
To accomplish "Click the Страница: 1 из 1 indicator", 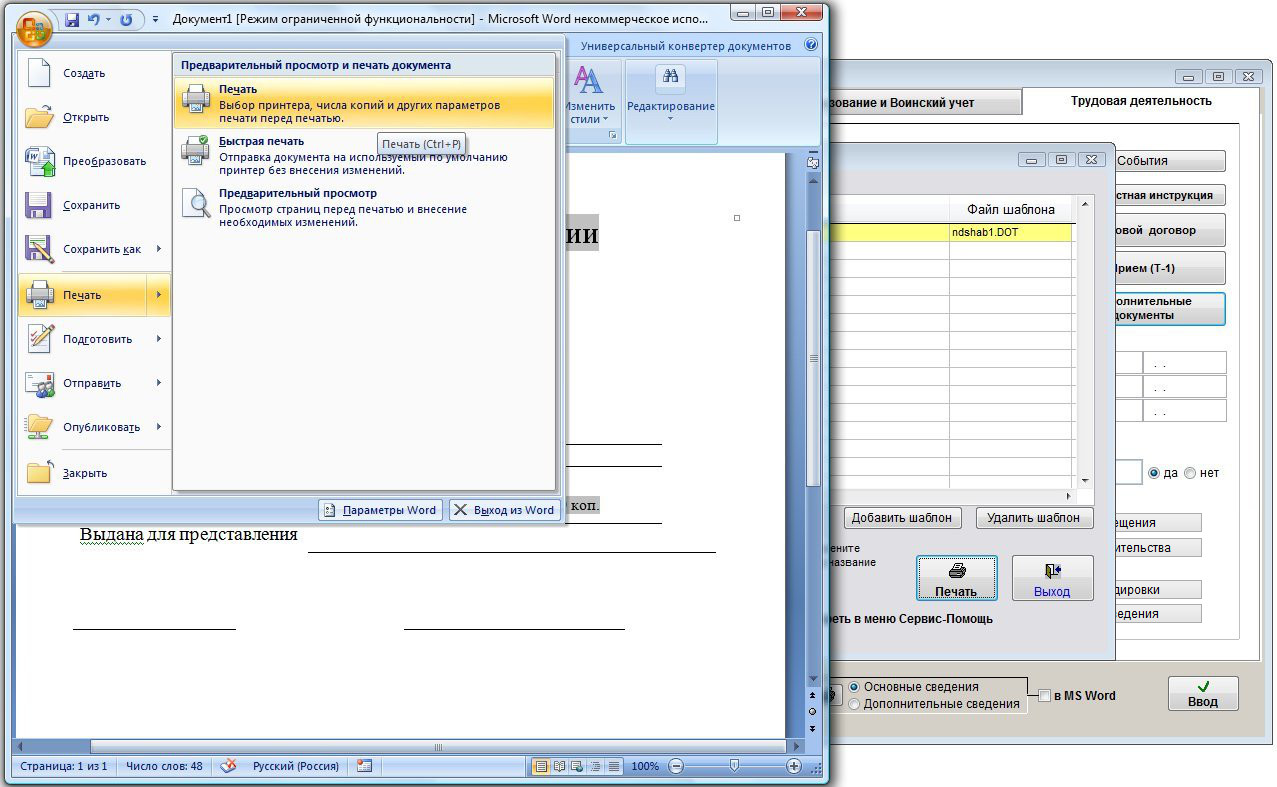I will (x=64, y=766).
